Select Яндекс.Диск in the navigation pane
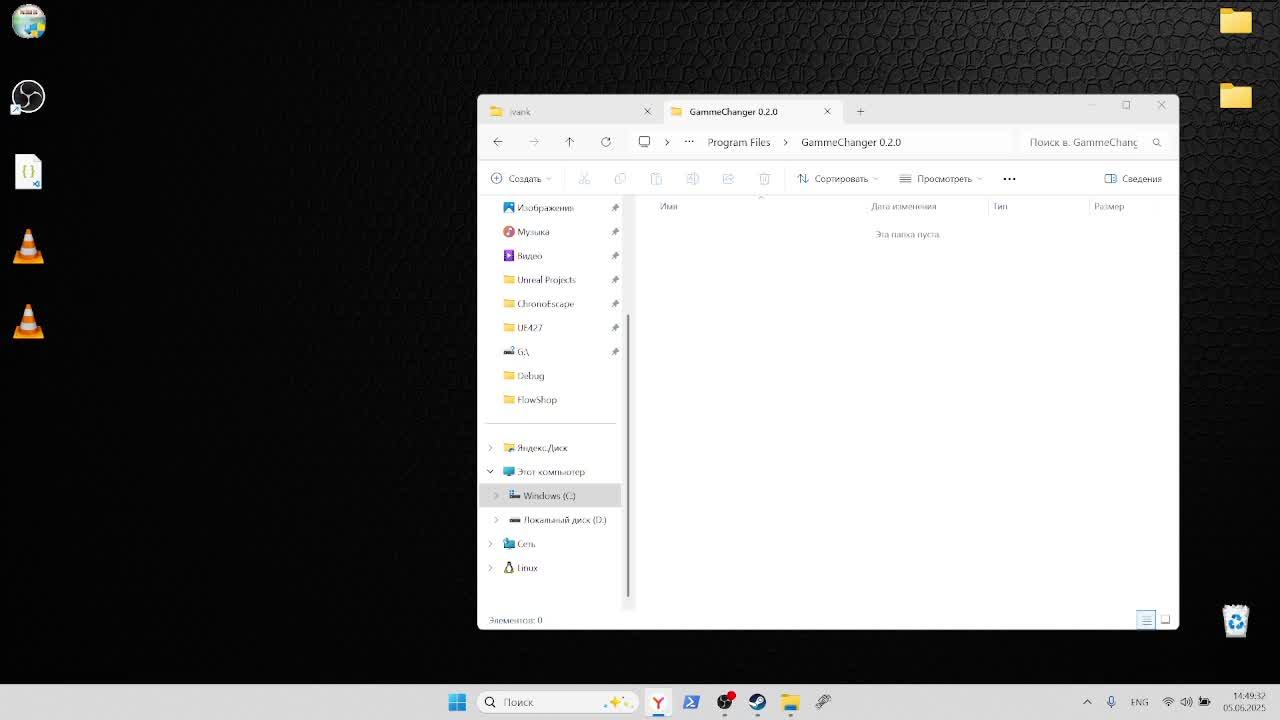The width and height of the screenshot is (1280, 720). (542, 448)
